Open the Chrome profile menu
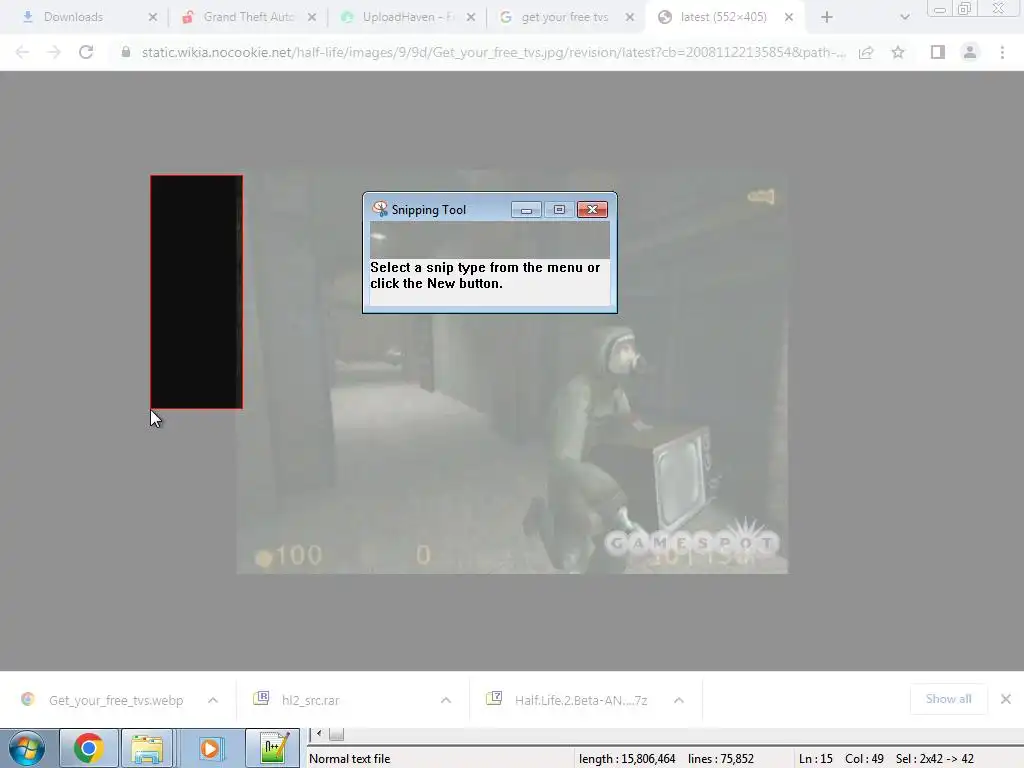Image resolution: width=1024 pixels, height=768 pixels. [x=970, y=52]
